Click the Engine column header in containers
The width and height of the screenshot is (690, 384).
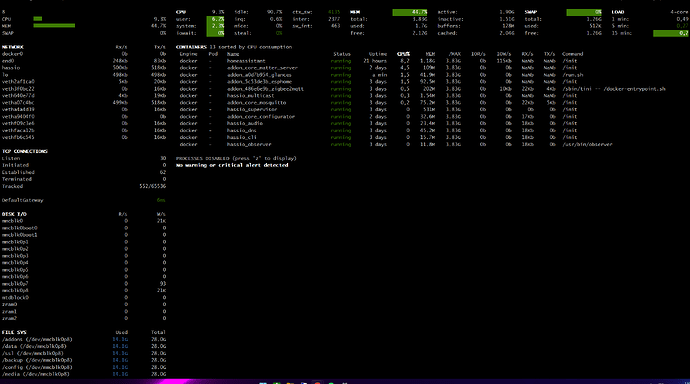(x=188, y=54)
